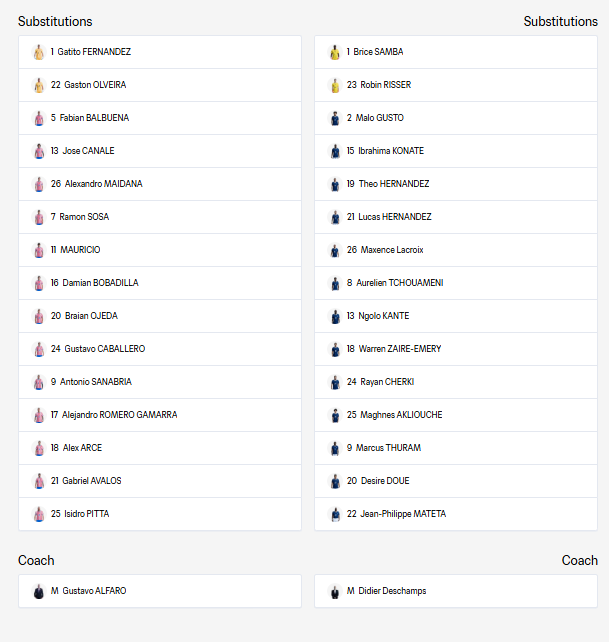Select Theo HERNANDEZ substitute row
This screenshot has height=642, width=609.
pyautogui.click(x=456, y=184)
